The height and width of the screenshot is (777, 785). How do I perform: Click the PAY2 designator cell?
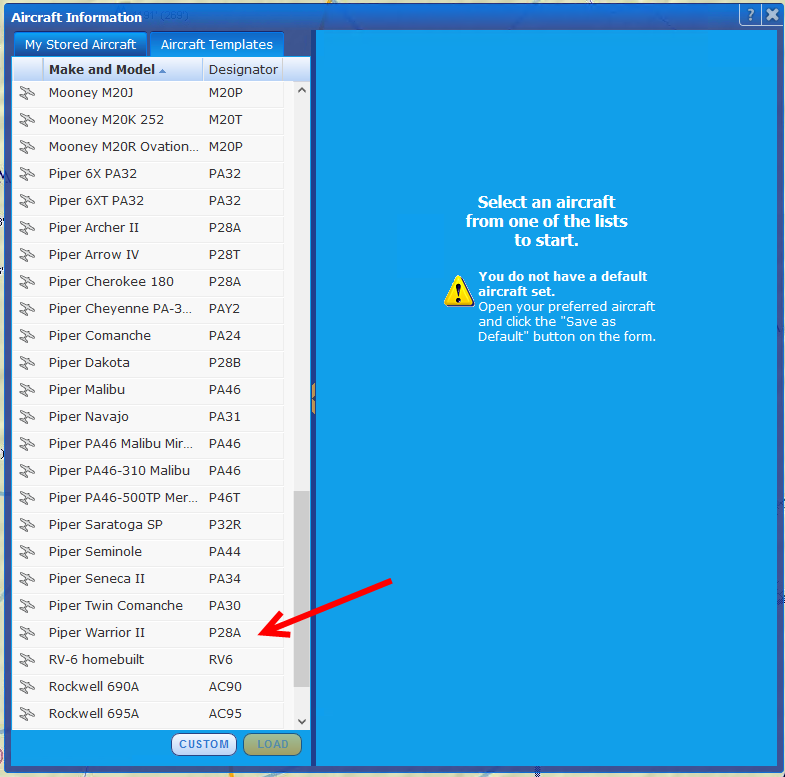tap(224, 309)
